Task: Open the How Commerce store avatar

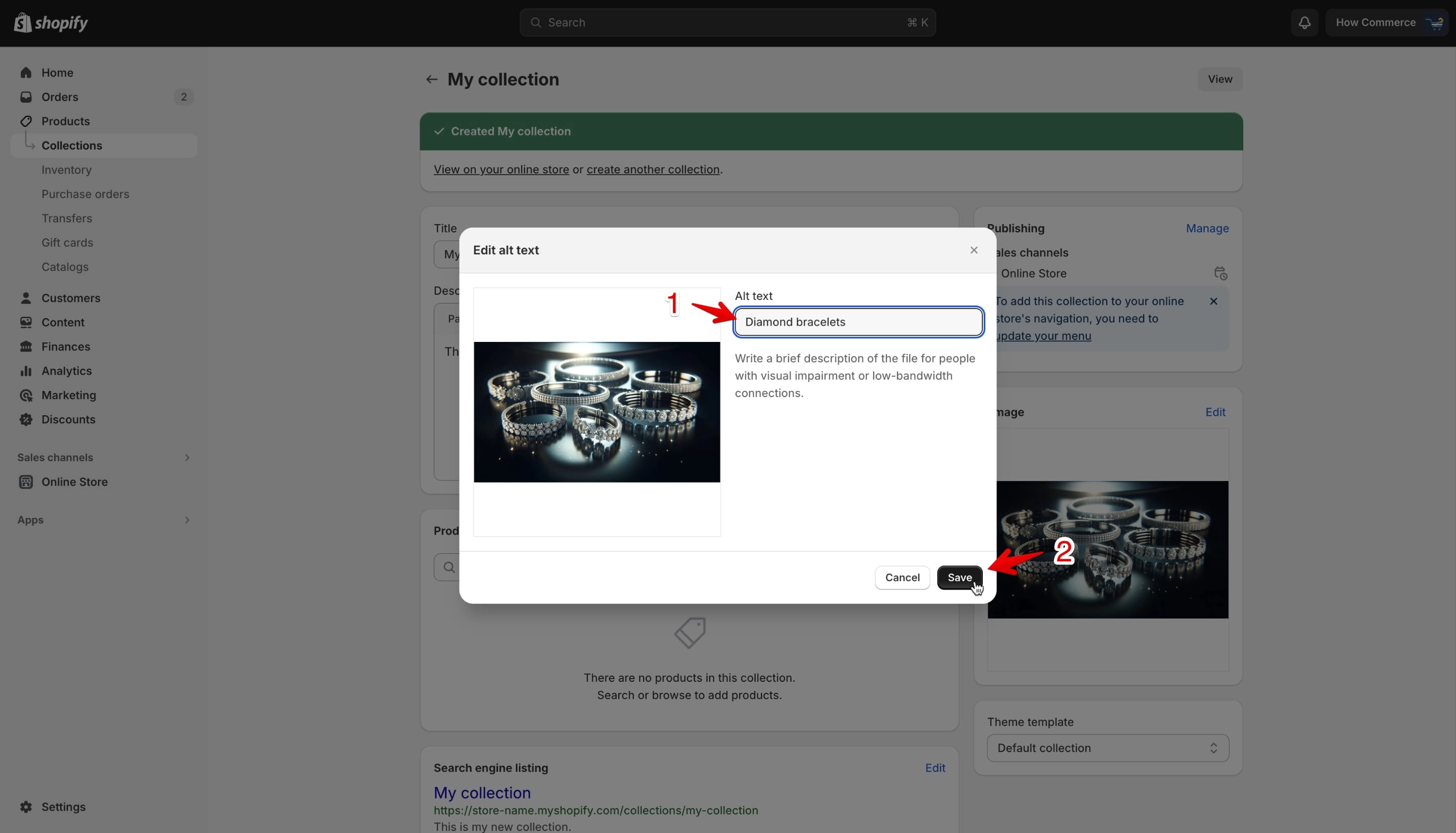Action: click(x=1435, y=23)
